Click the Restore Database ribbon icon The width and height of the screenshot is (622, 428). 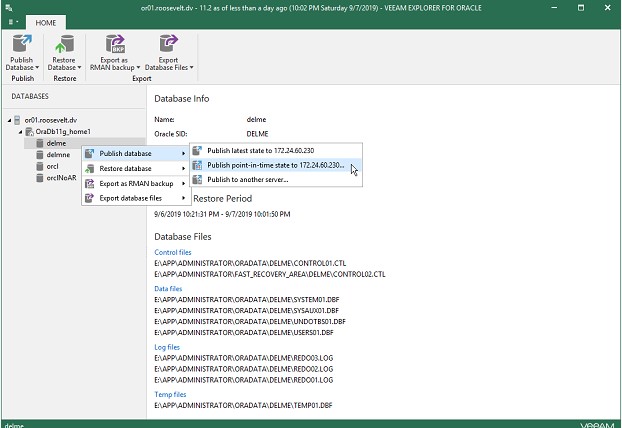tap(64, 44)
